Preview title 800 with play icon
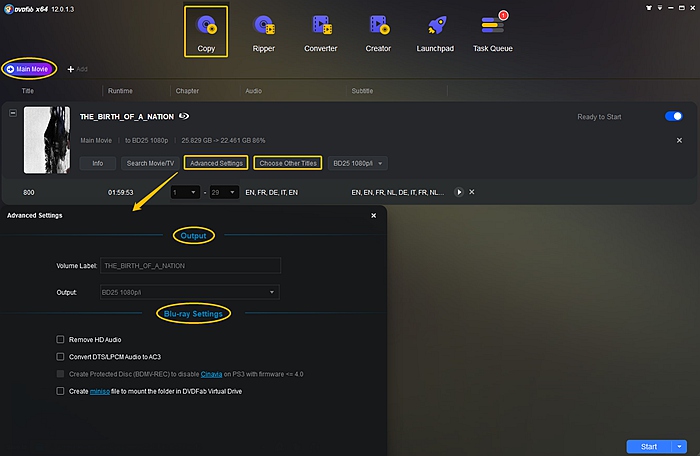Viewport: 700px width, 456px height. coord(458,192)
